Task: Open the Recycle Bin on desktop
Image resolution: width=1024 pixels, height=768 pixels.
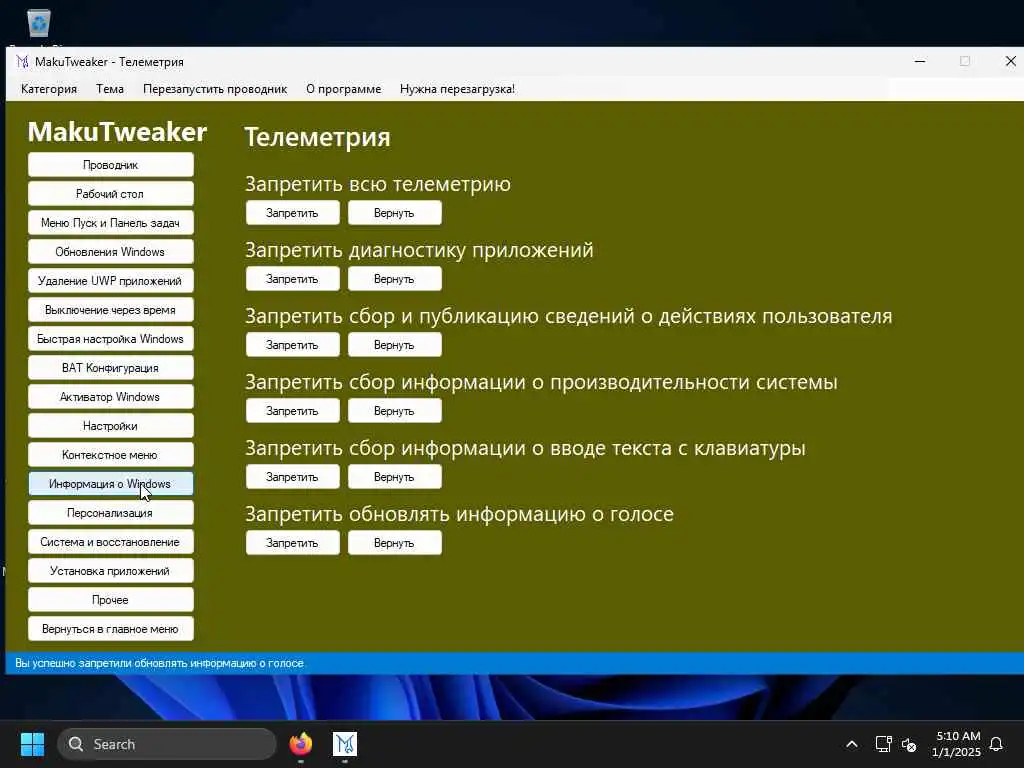Action: (x=39, y=24)
